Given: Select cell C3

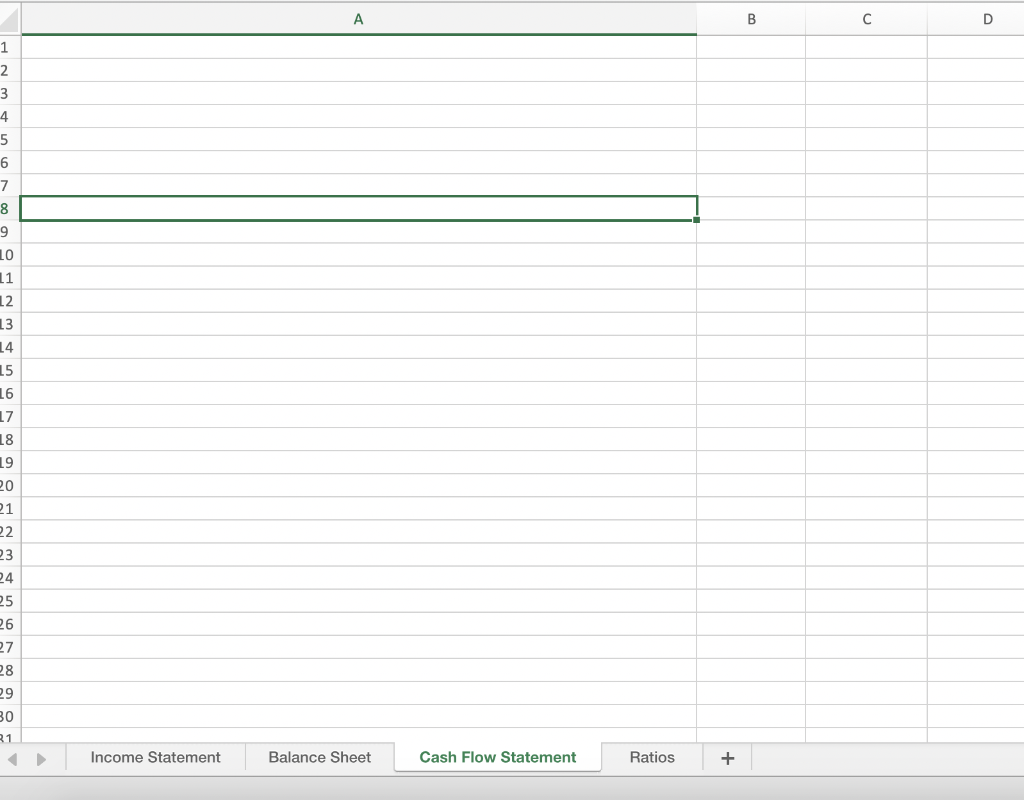Looking at the screenshot, I should coord(867,93).
